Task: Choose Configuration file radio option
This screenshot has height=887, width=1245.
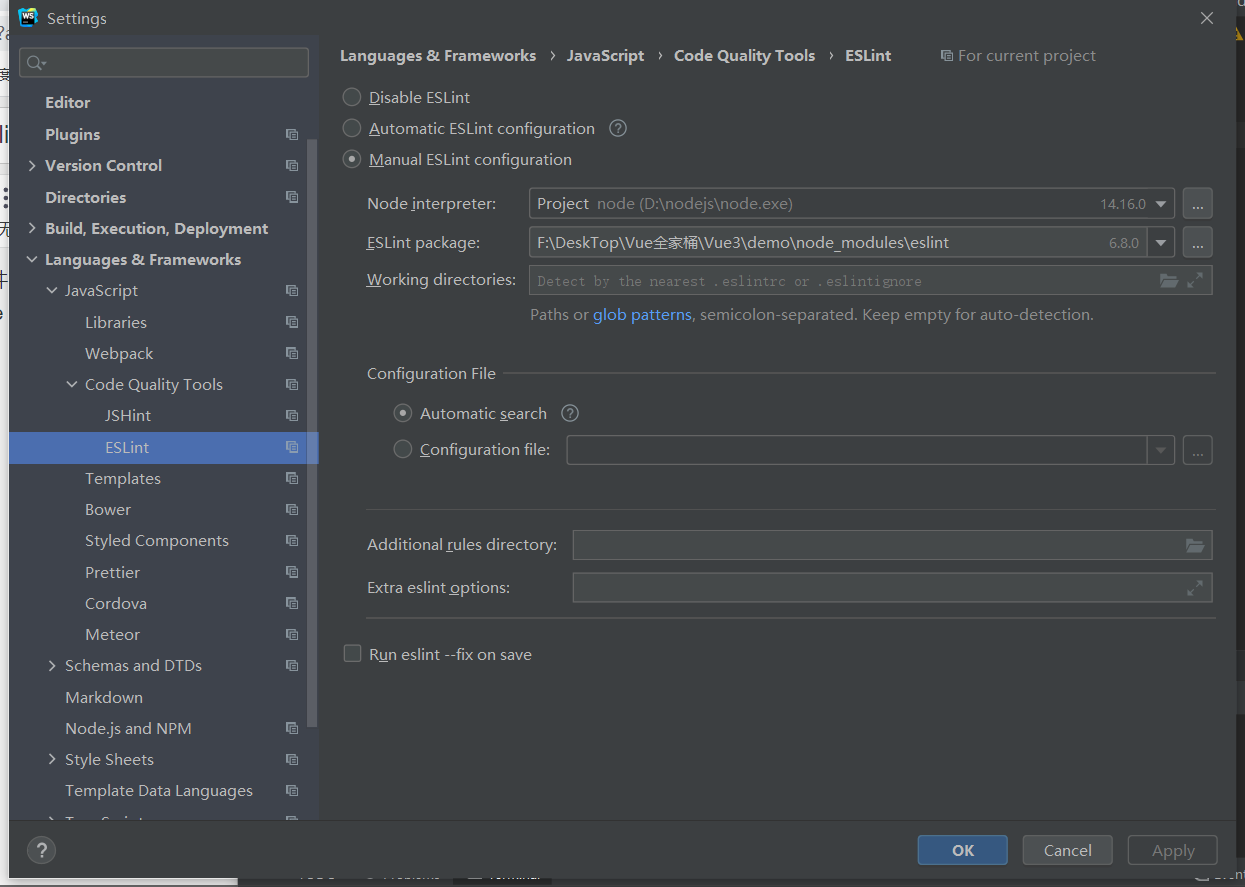Action: pos(403,449)
